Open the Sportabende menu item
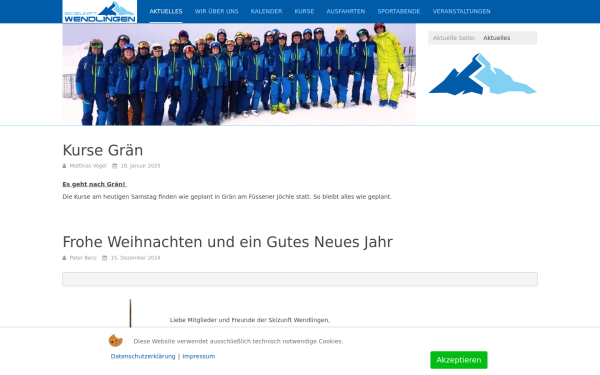600x375 pixels. point(399,11)
